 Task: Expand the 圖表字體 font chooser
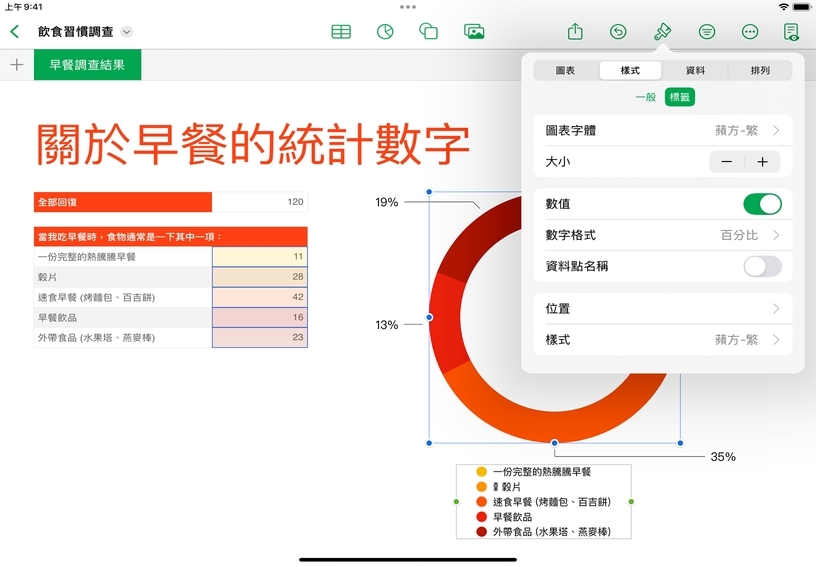[662, 131]
